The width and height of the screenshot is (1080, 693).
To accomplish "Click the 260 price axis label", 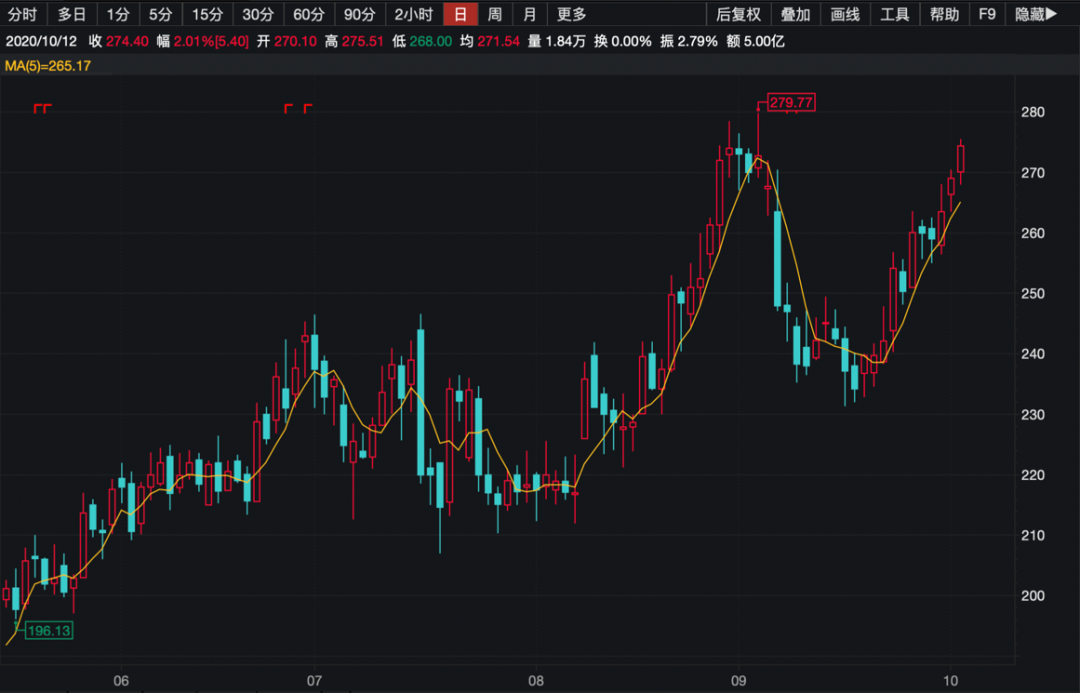I will (1032, 234).
